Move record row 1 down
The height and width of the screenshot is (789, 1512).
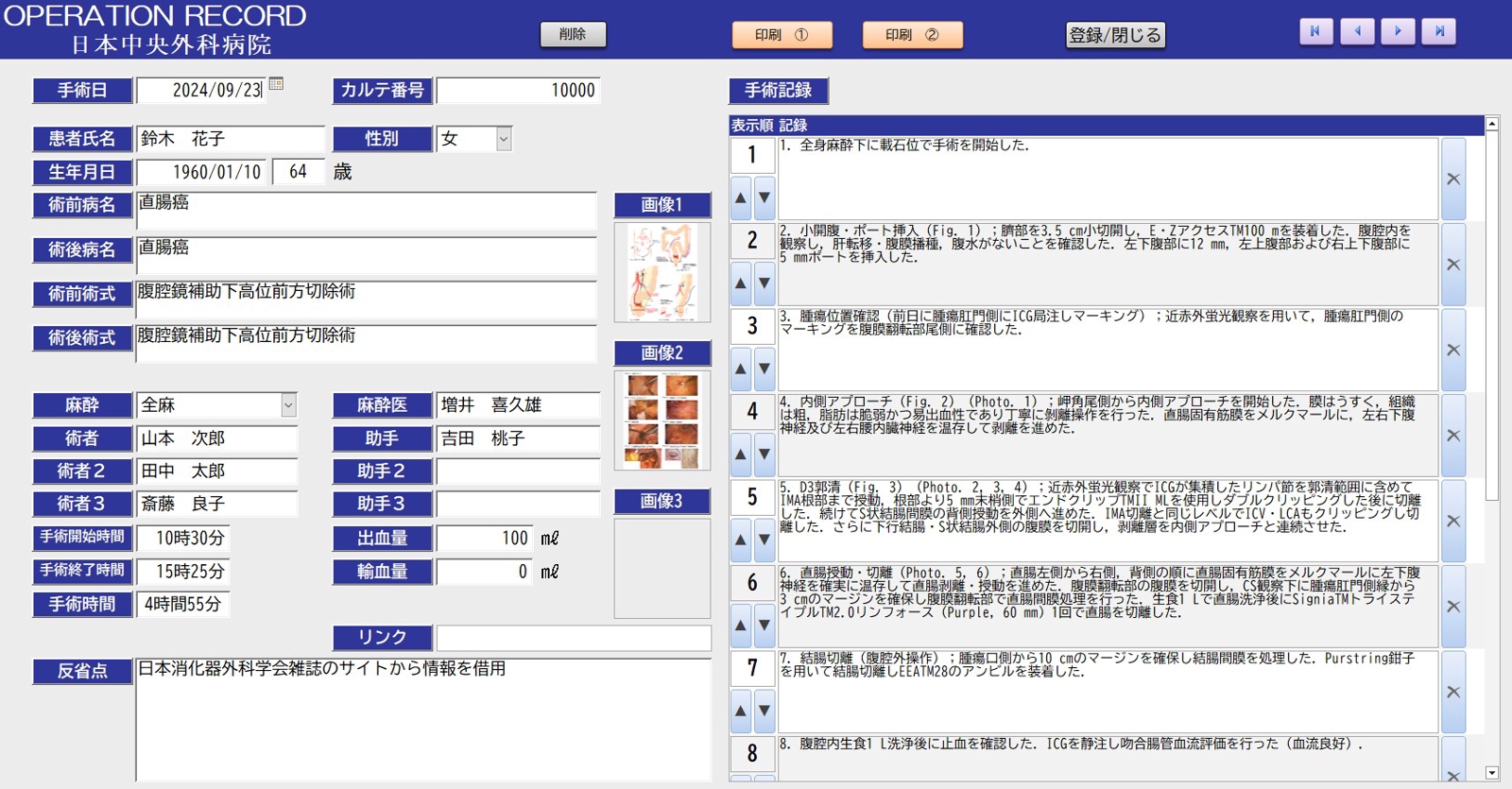tap(765, 197)
